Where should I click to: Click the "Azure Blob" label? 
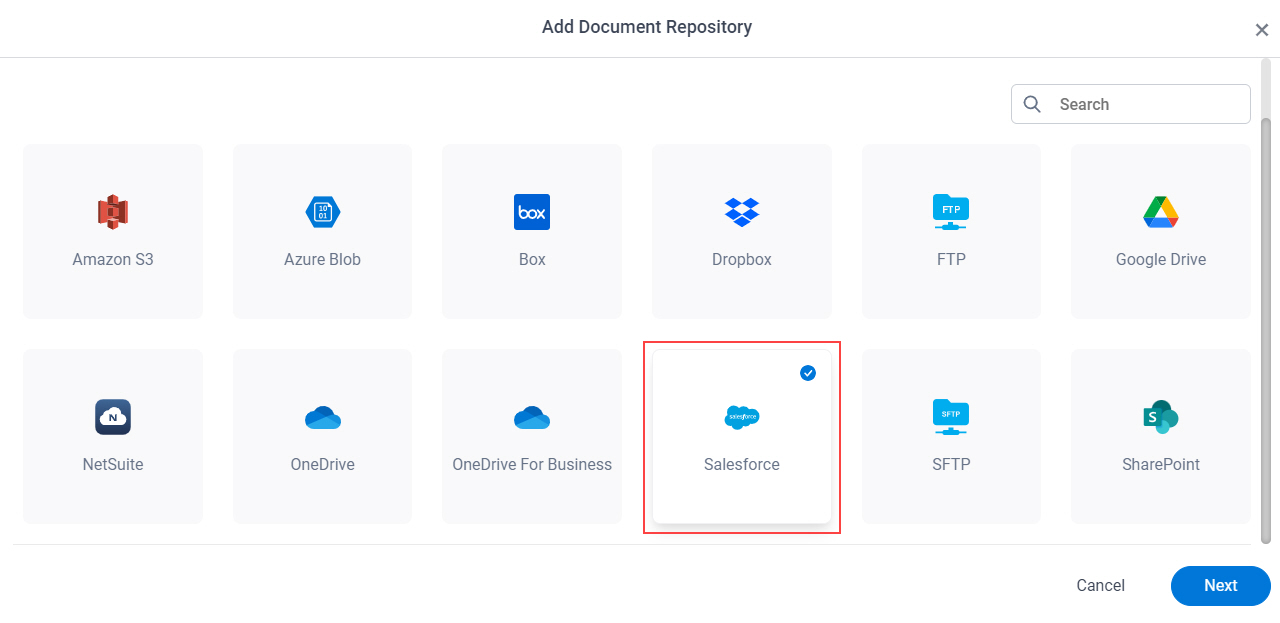pyautogui.click(x=323, y=259)
